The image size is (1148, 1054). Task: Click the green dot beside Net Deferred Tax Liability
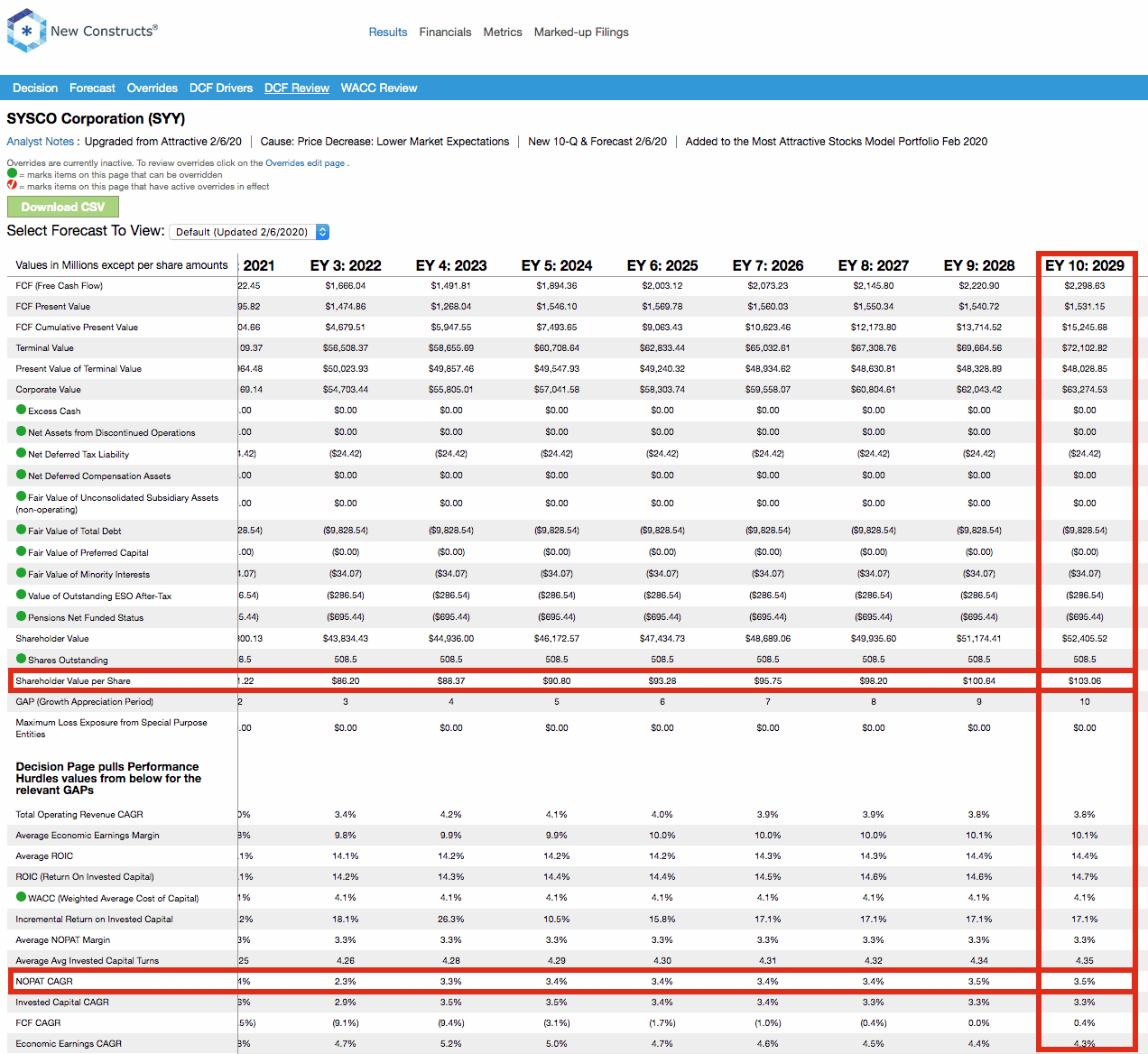pos(22,453)
